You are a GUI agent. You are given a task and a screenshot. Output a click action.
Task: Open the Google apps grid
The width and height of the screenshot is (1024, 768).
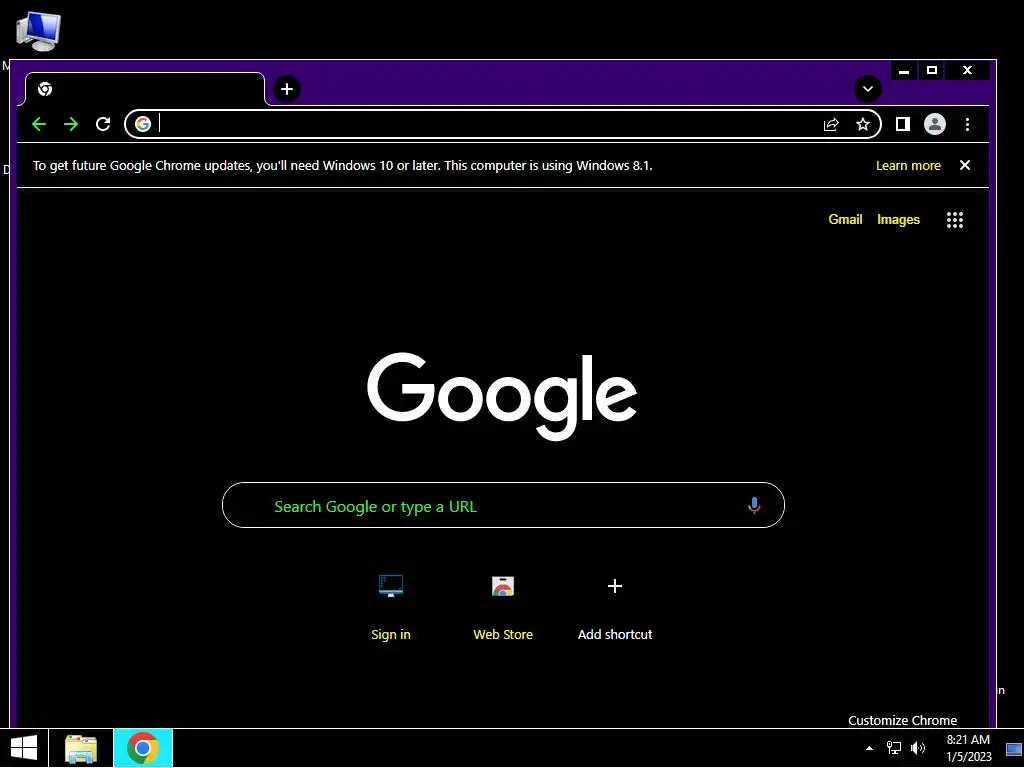tap(955, 219)
